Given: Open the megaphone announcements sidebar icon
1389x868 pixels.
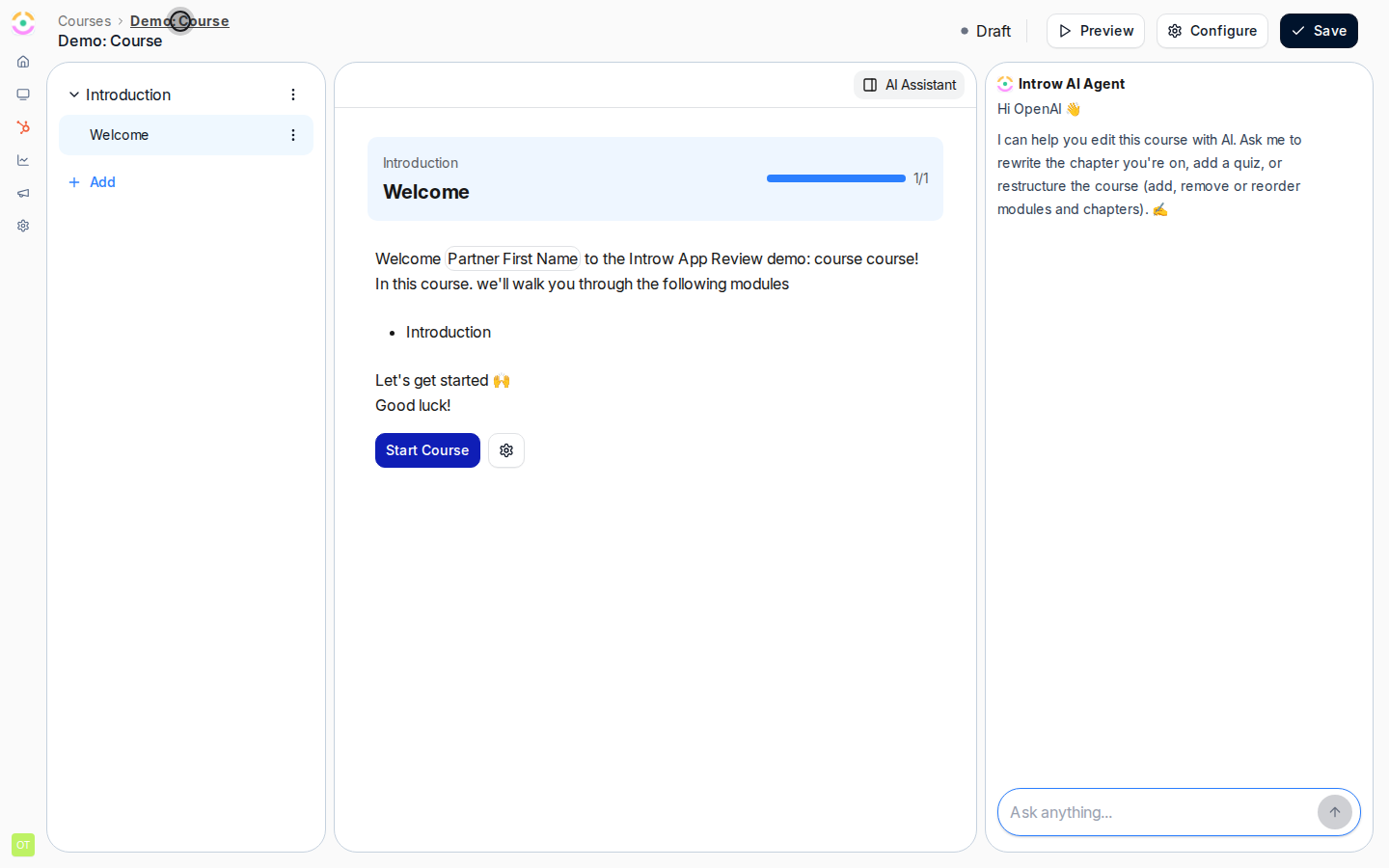Looking at the screenshot, I should (x=23, y=193).
